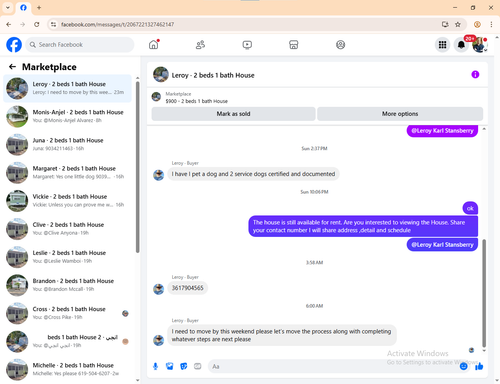
Task: Go to the Home feed icon
Action: click(154, 45)
